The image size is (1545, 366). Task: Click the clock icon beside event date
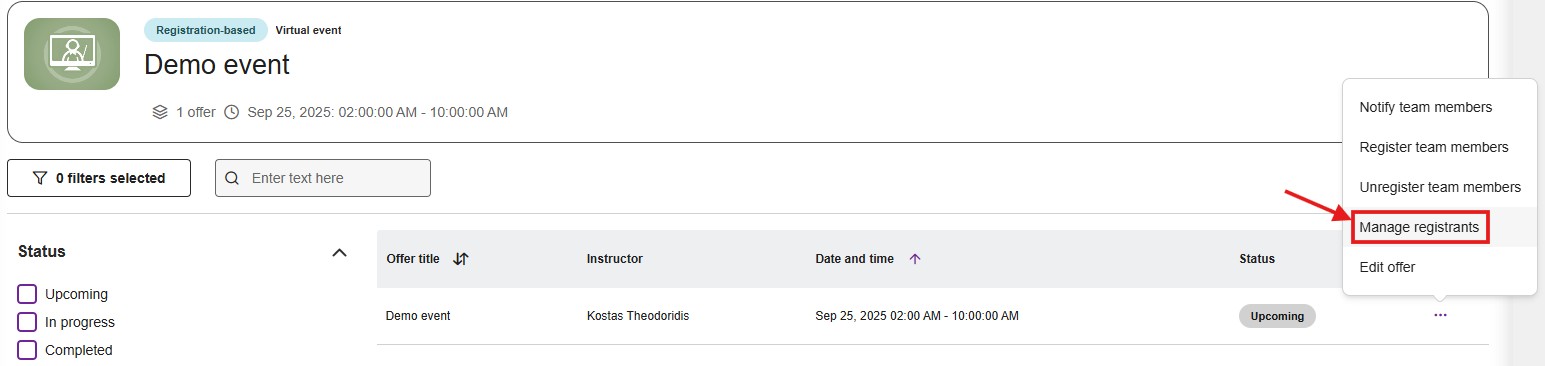[x=232, y=112]
